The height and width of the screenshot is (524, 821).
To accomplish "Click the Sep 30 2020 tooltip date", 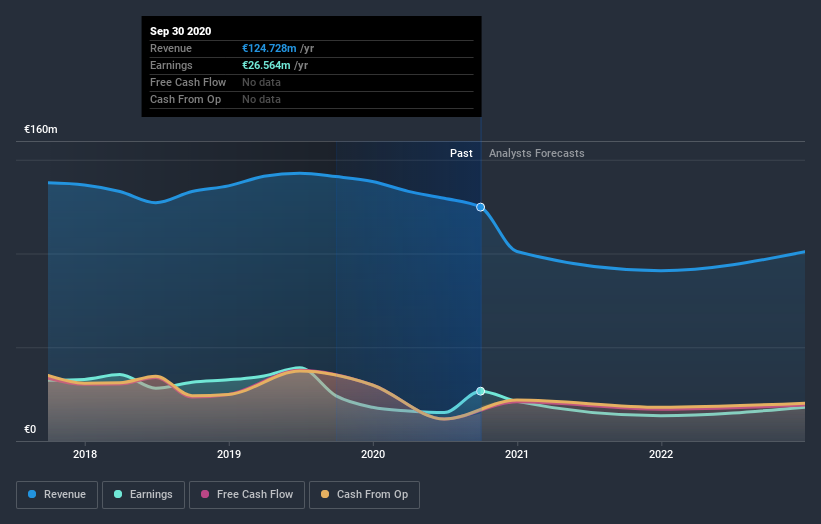I will point(181,31).
